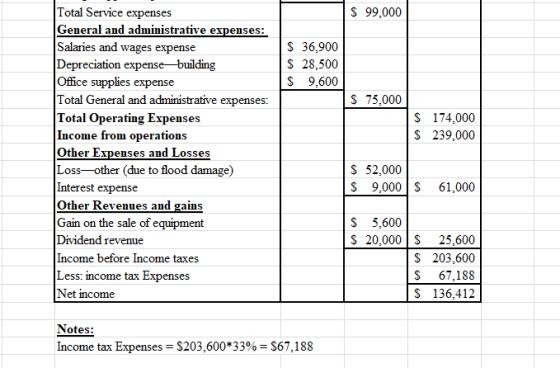Select the $ 28,500 depreciation amount
Viewport: 560px width, 368px height.
point(312,64)
